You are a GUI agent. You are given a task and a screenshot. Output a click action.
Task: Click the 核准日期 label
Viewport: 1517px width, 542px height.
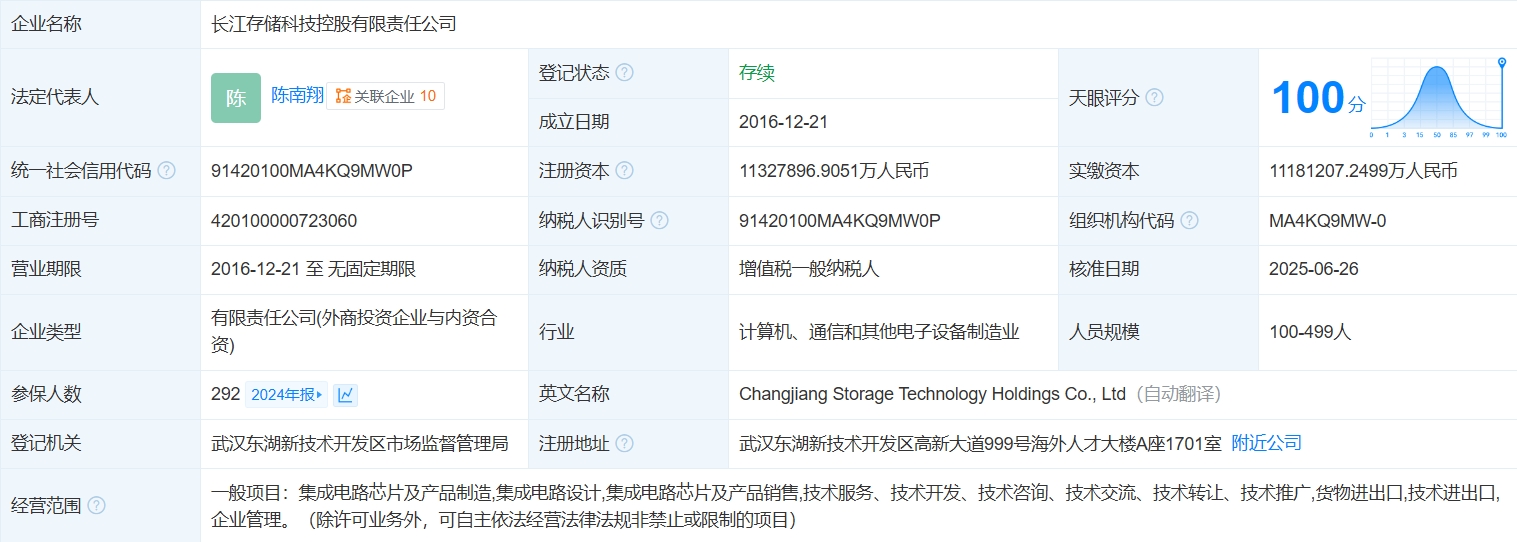(1104, 269)
